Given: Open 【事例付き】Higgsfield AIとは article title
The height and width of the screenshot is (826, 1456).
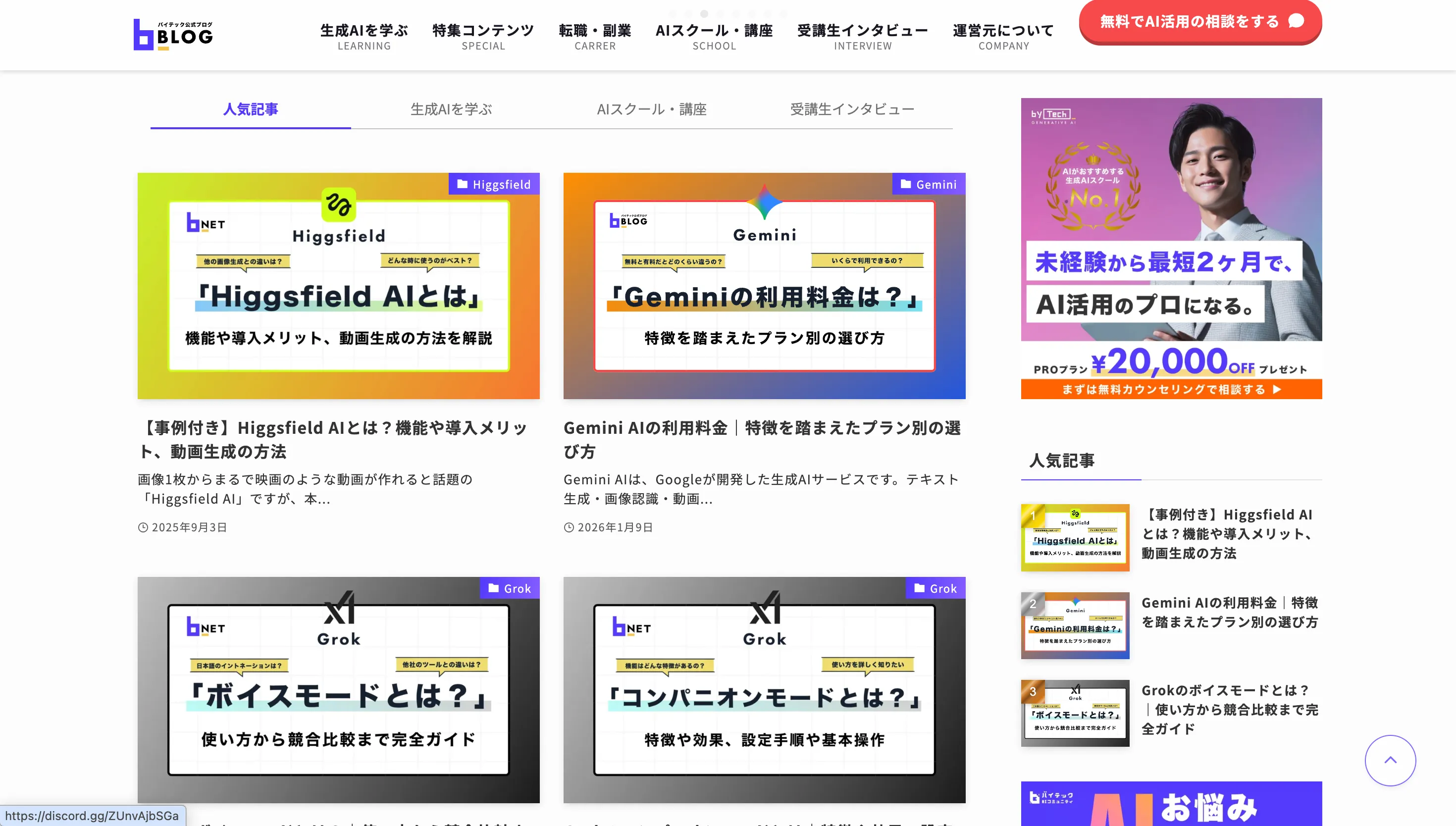Looking at the screenshot, I should [x=333, y=439].
